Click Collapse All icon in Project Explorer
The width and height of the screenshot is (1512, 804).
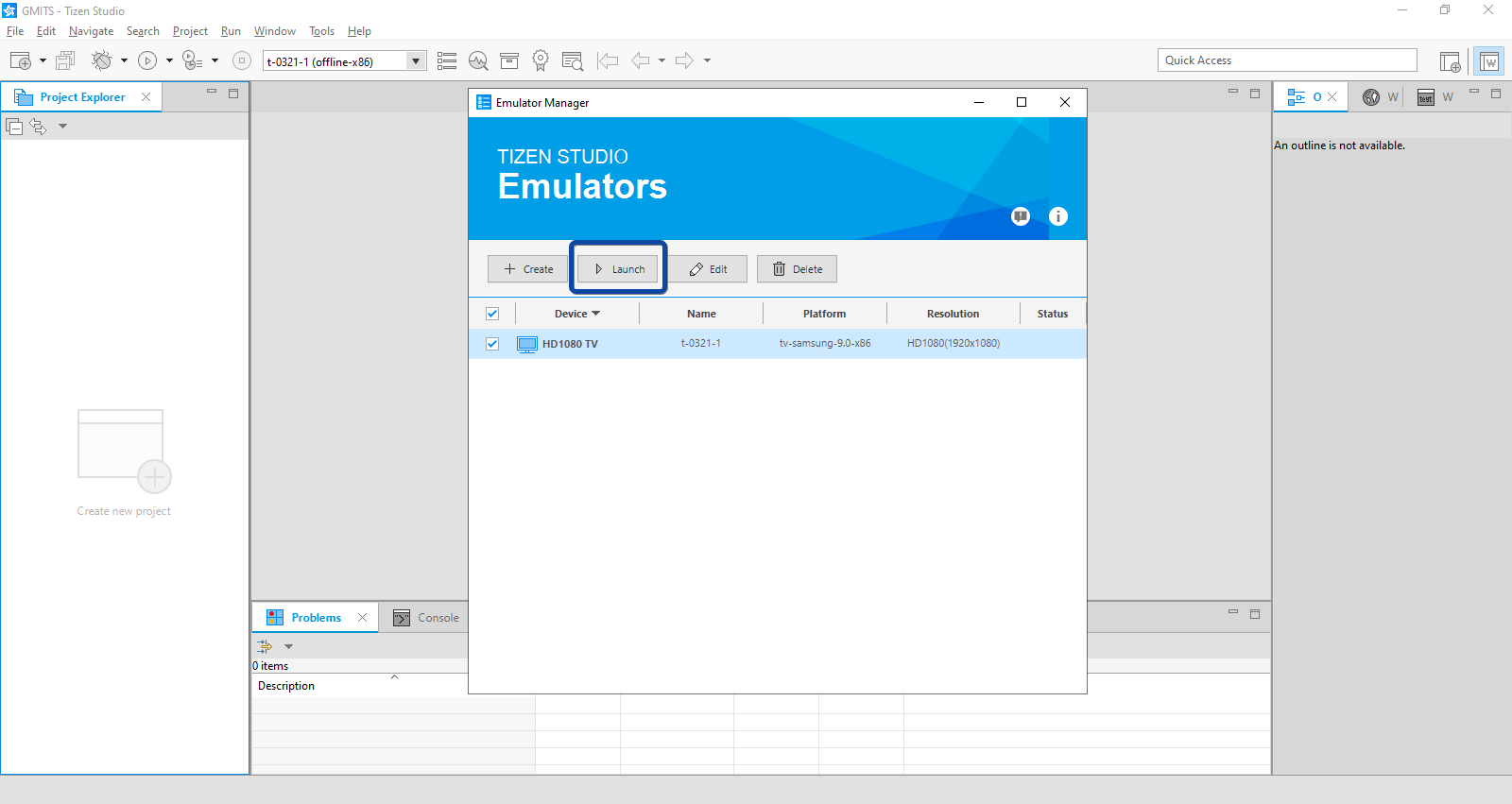click(x=14, y=126)
